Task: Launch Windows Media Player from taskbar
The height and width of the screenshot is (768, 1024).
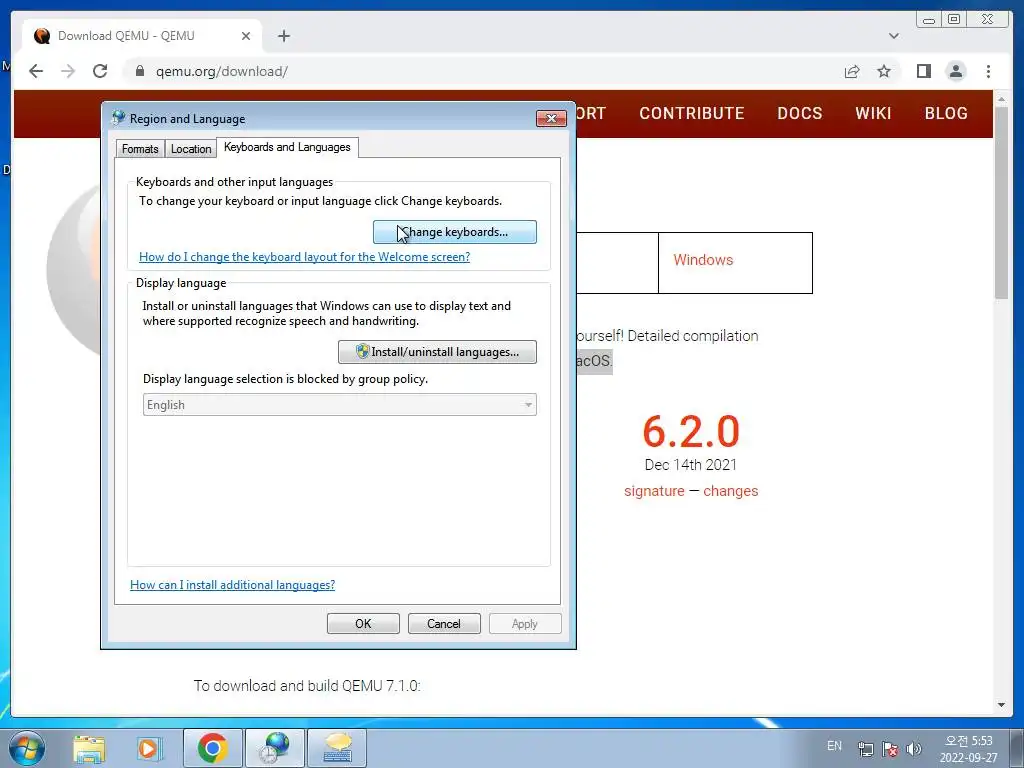Action: pos(149,748)
